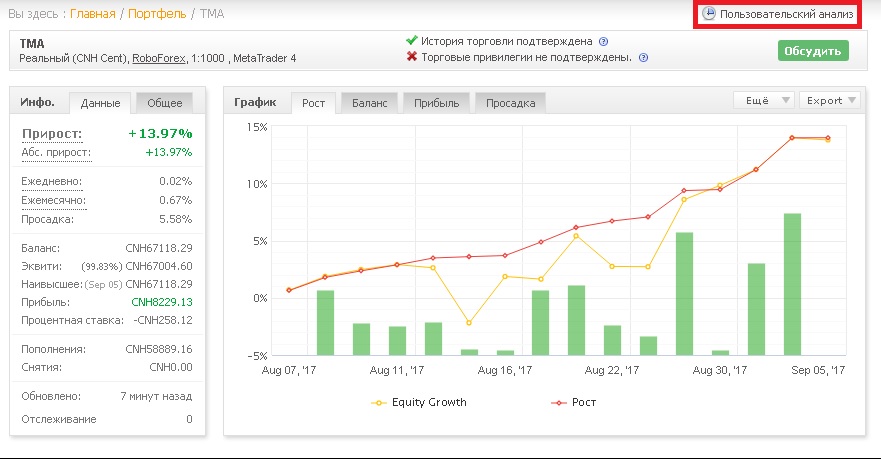Screen dimensions: 881x459
Task: Click the clock icon beside Пользовательский анализ
Action: pos(709,13)
